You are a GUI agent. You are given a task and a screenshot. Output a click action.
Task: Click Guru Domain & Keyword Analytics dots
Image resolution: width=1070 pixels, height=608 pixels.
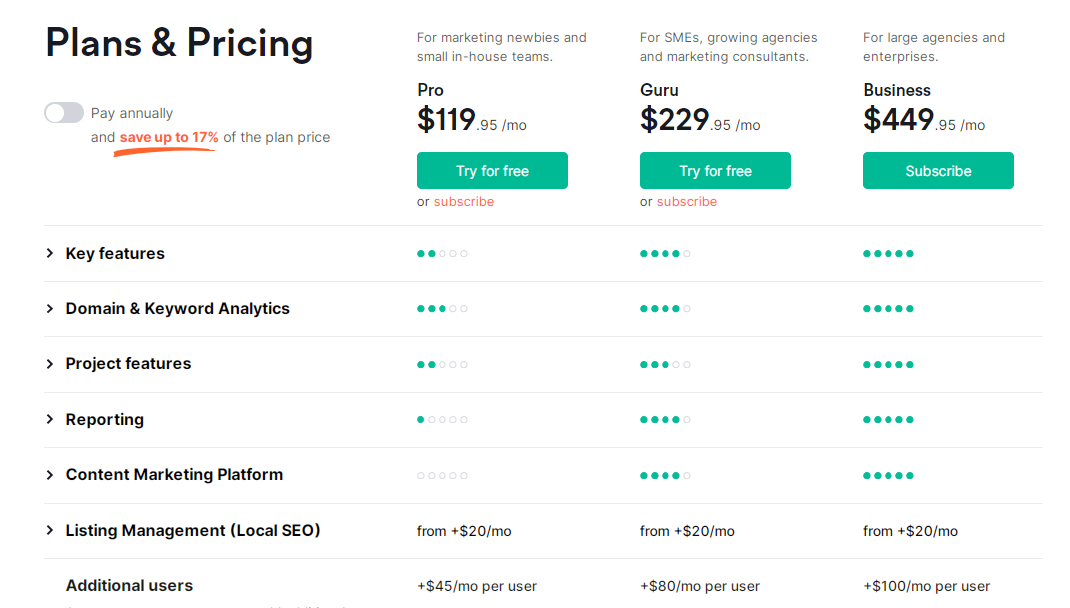click(x=665, y=309)
